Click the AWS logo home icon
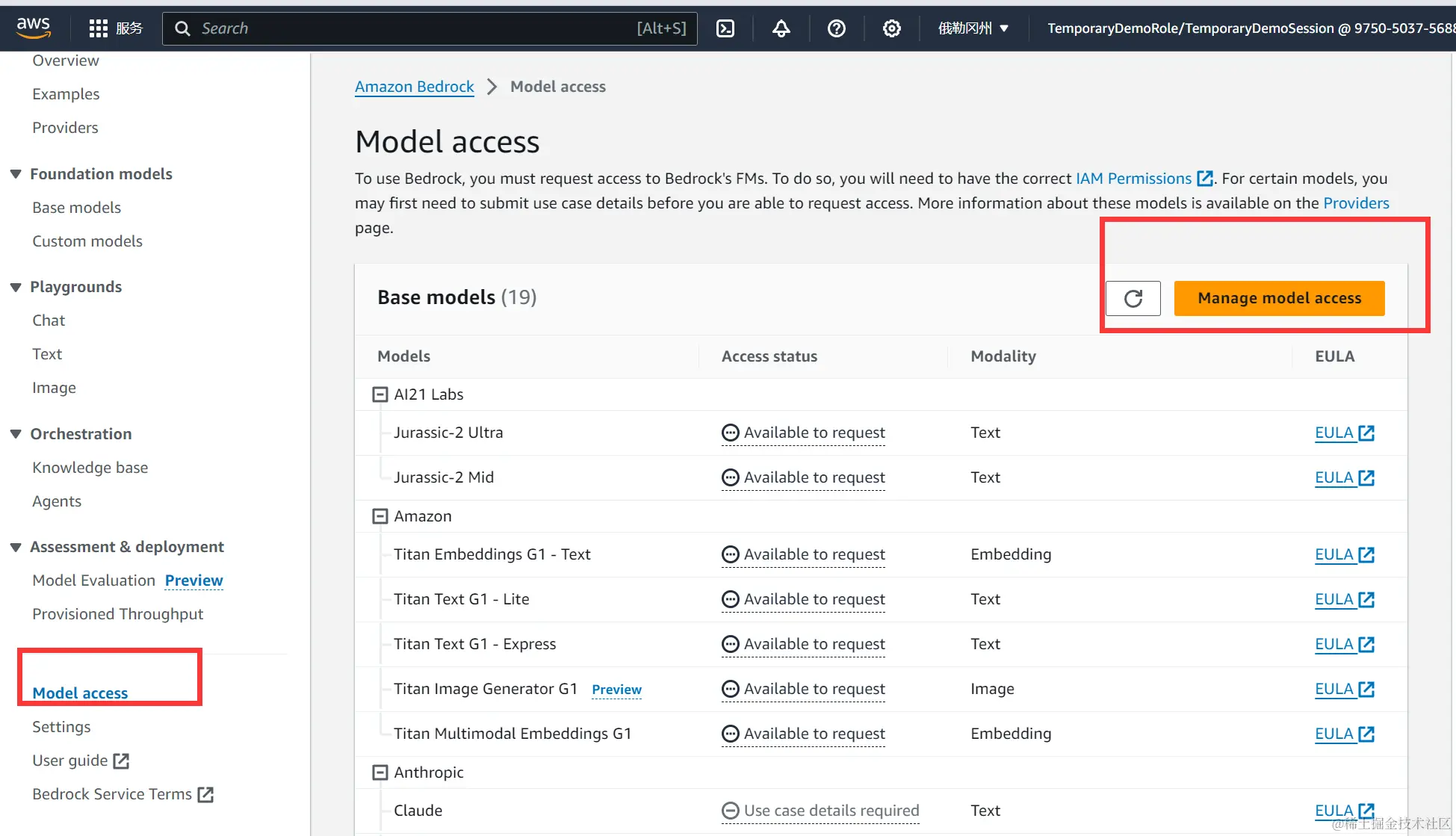The height and width of the screenshot is (836, 1456). (34, 28)
